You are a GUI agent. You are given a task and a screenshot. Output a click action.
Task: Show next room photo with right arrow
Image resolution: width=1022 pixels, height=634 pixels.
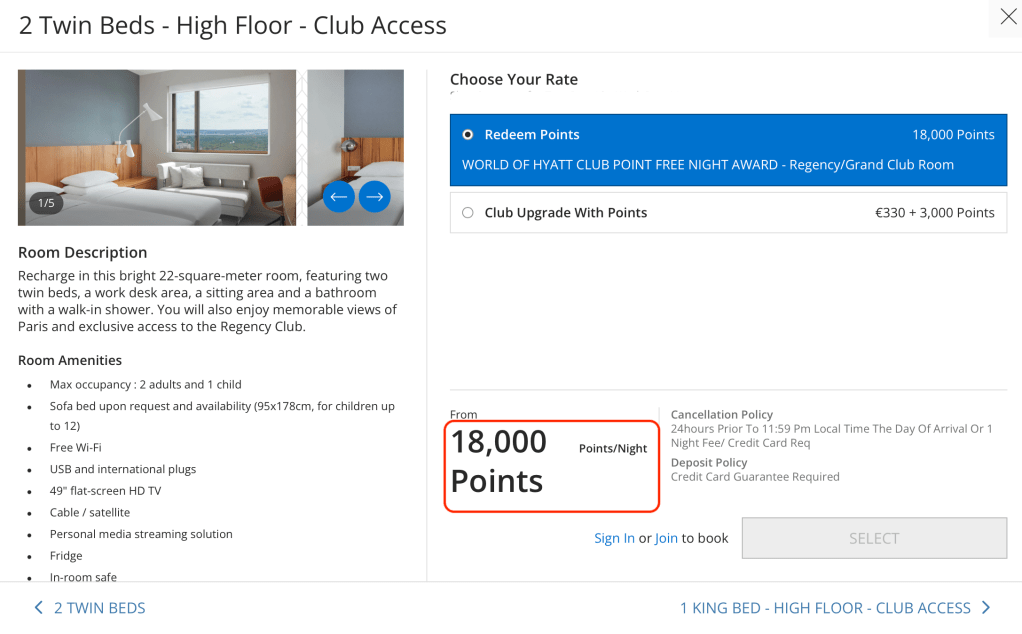pyautogui.click(x=374, y=197)
